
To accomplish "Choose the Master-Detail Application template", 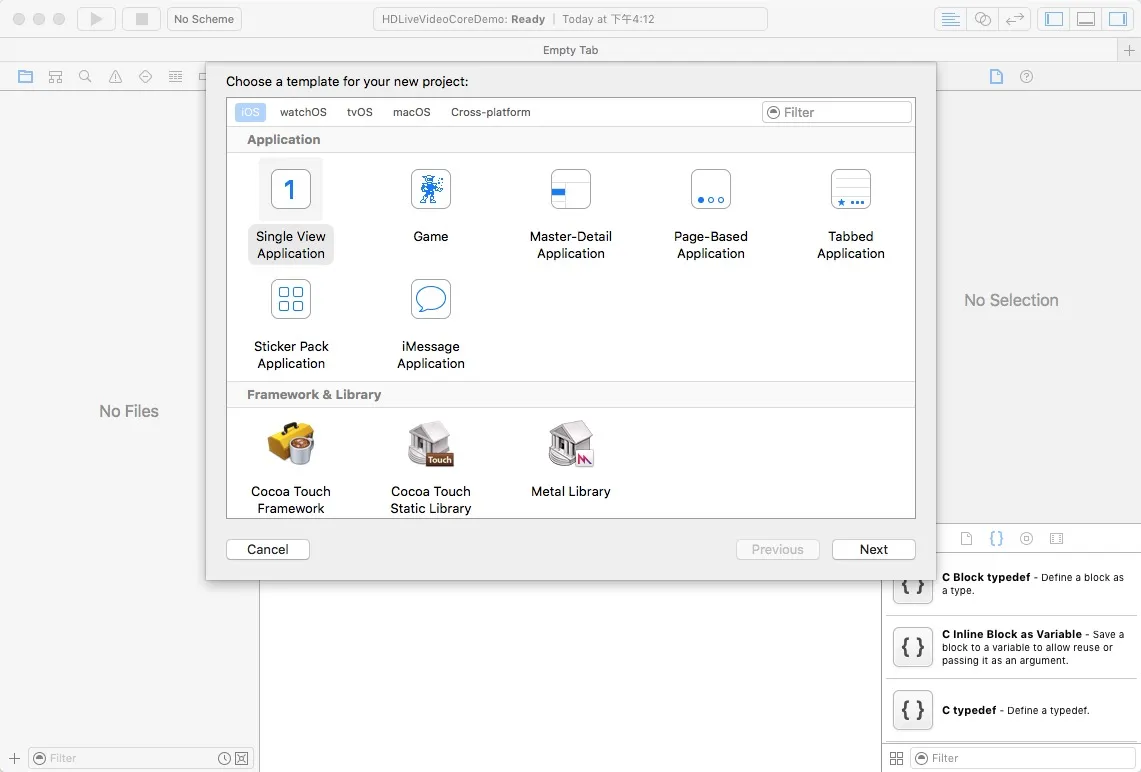I will [570, 213].
